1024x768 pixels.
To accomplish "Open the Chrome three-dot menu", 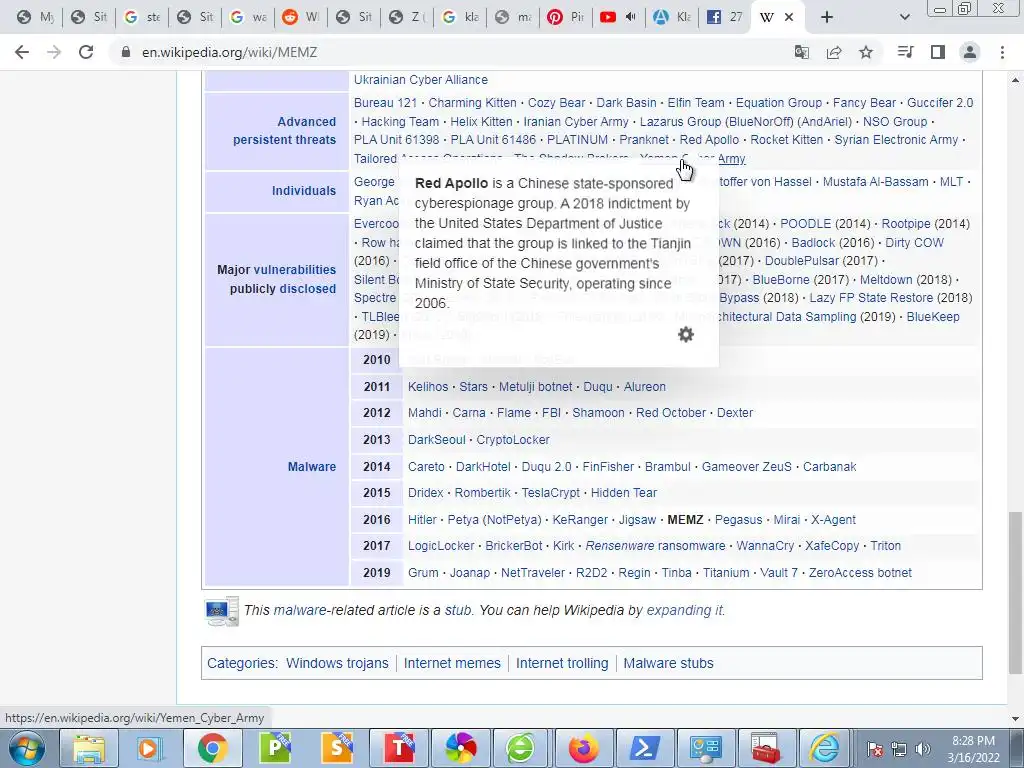I will click(1002, 52).
